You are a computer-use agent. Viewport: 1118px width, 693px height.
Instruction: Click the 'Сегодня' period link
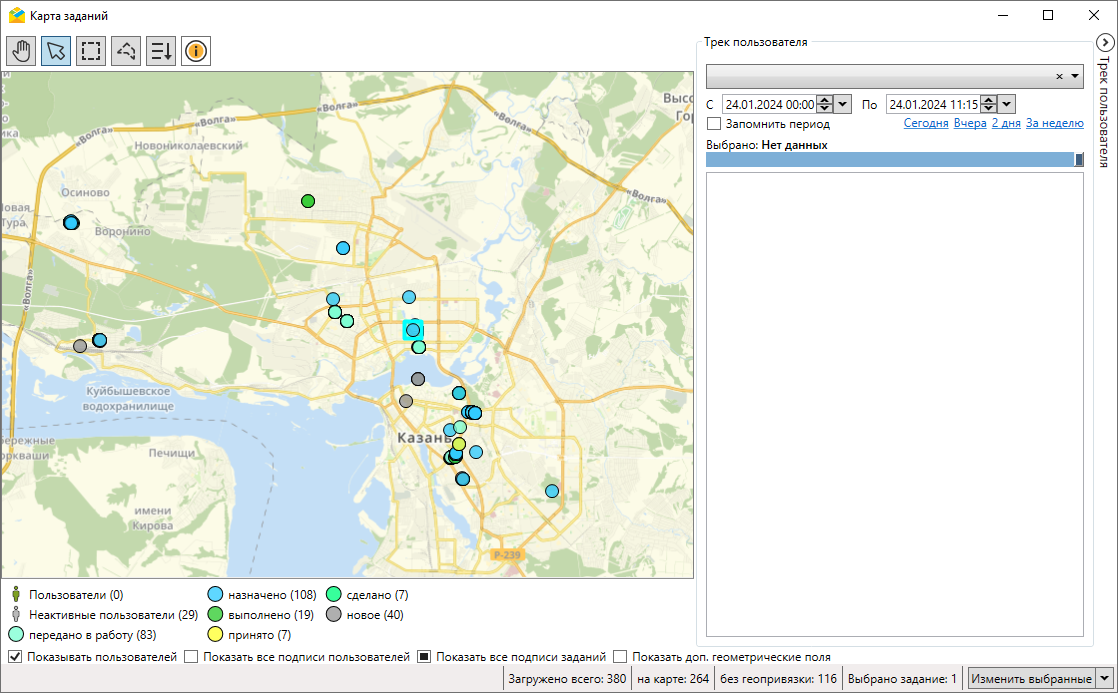pyautogui.click(x=926, y=124)
